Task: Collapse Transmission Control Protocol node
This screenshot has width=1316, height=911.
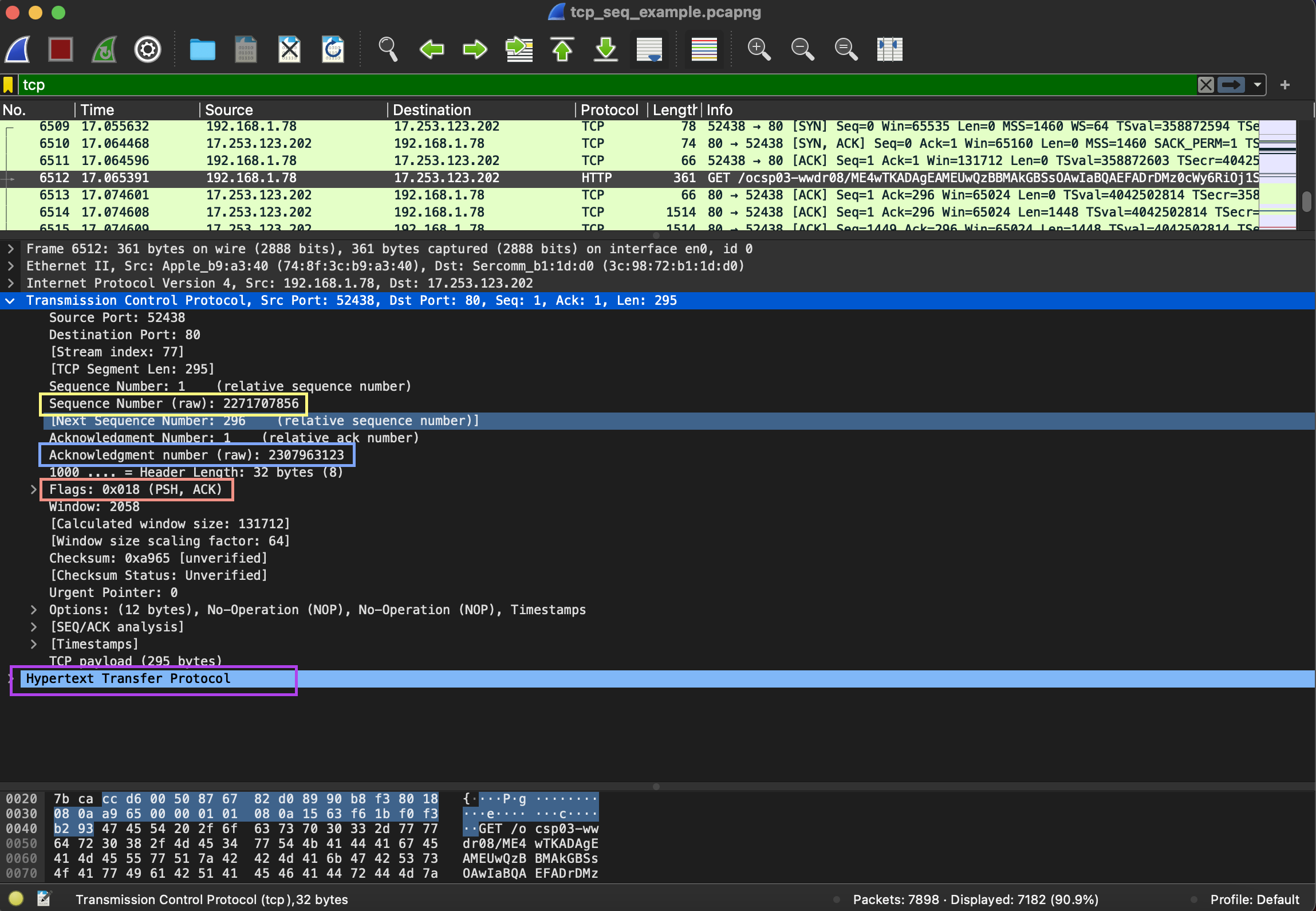Action: click(x=10, y=300)
